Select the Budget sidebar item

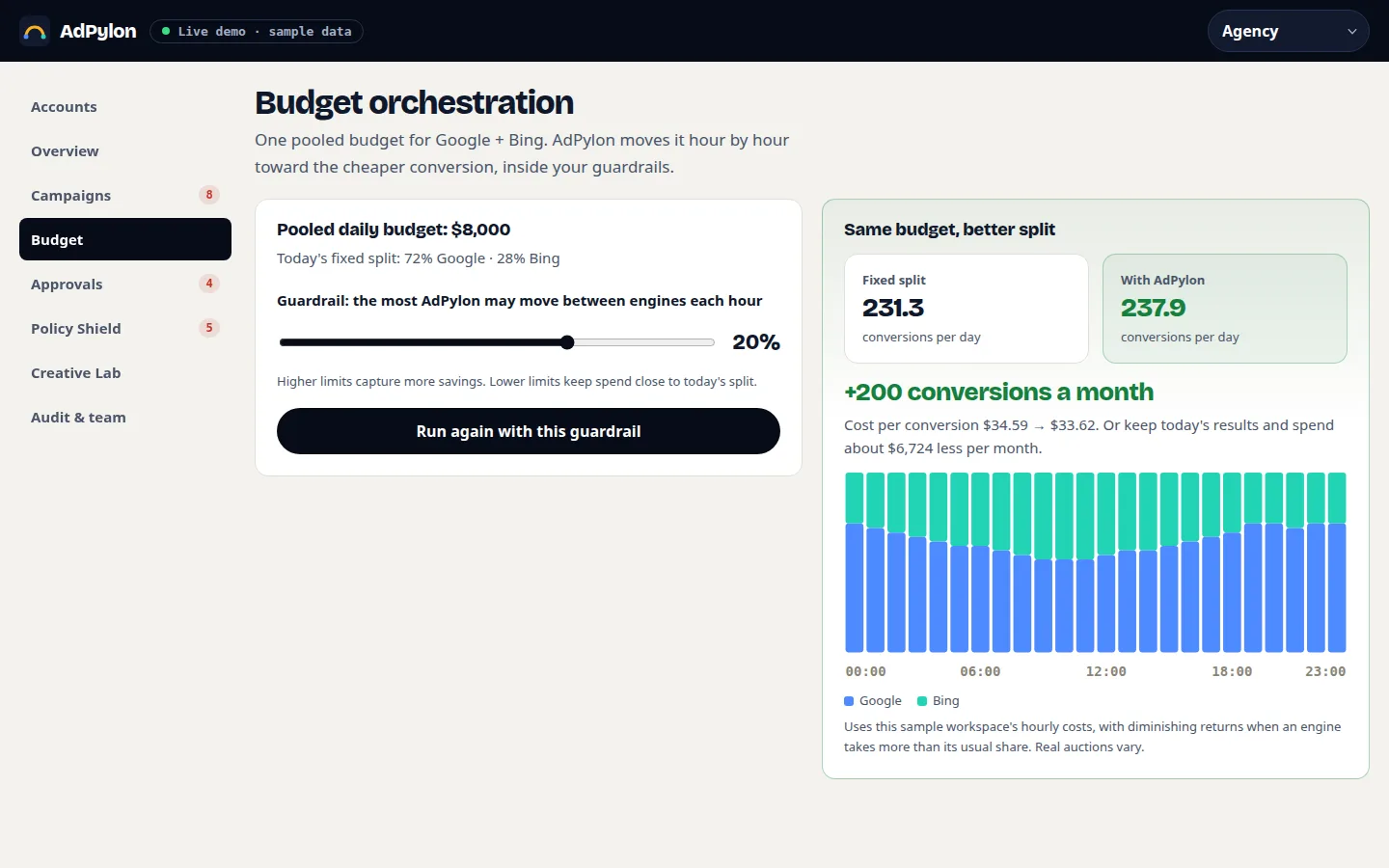click(125, 239)
